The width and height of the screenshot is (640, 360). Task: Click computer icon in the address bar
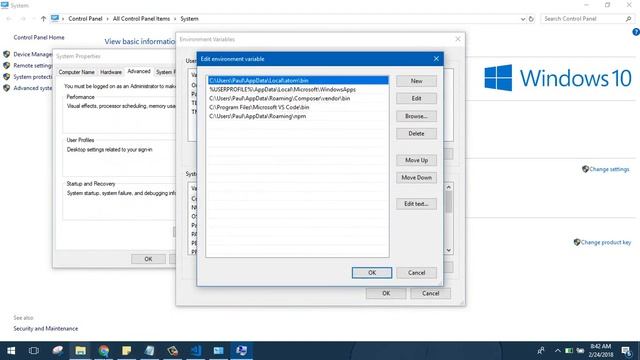(55, 18)
